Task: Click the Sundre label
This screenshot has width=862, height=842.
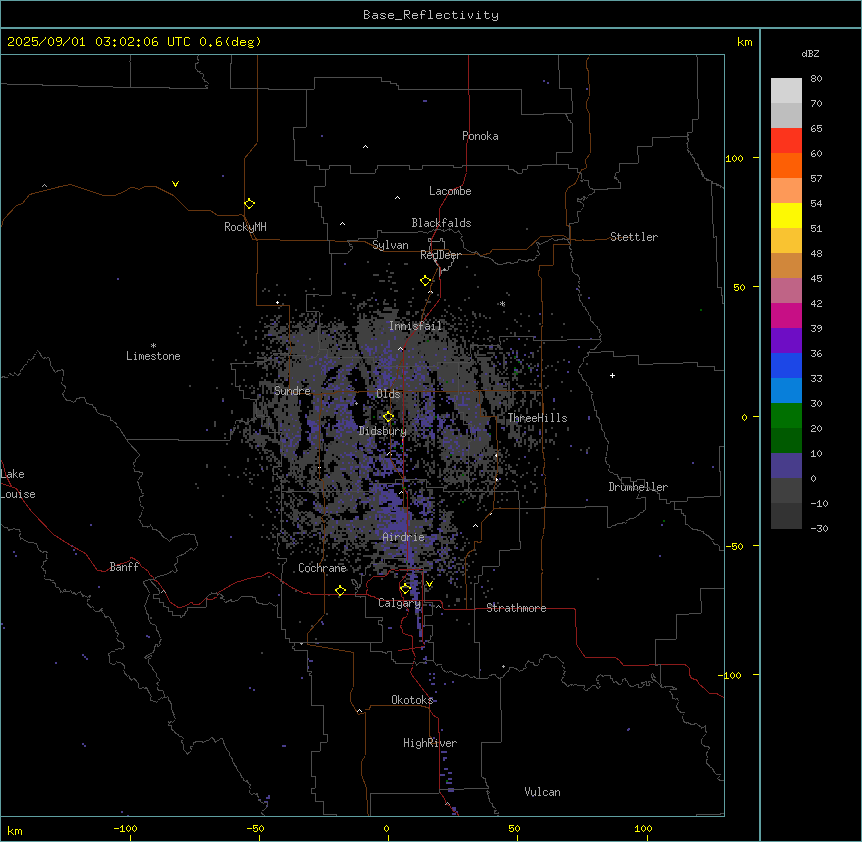Action: point(292,391)
